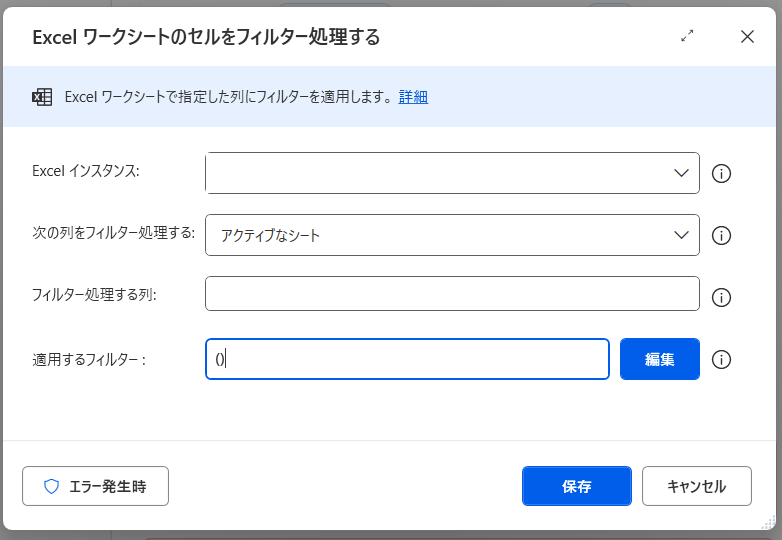782x540 pixels.
Task: Show info for Excel インスタンス
Action: coord(721,174)
